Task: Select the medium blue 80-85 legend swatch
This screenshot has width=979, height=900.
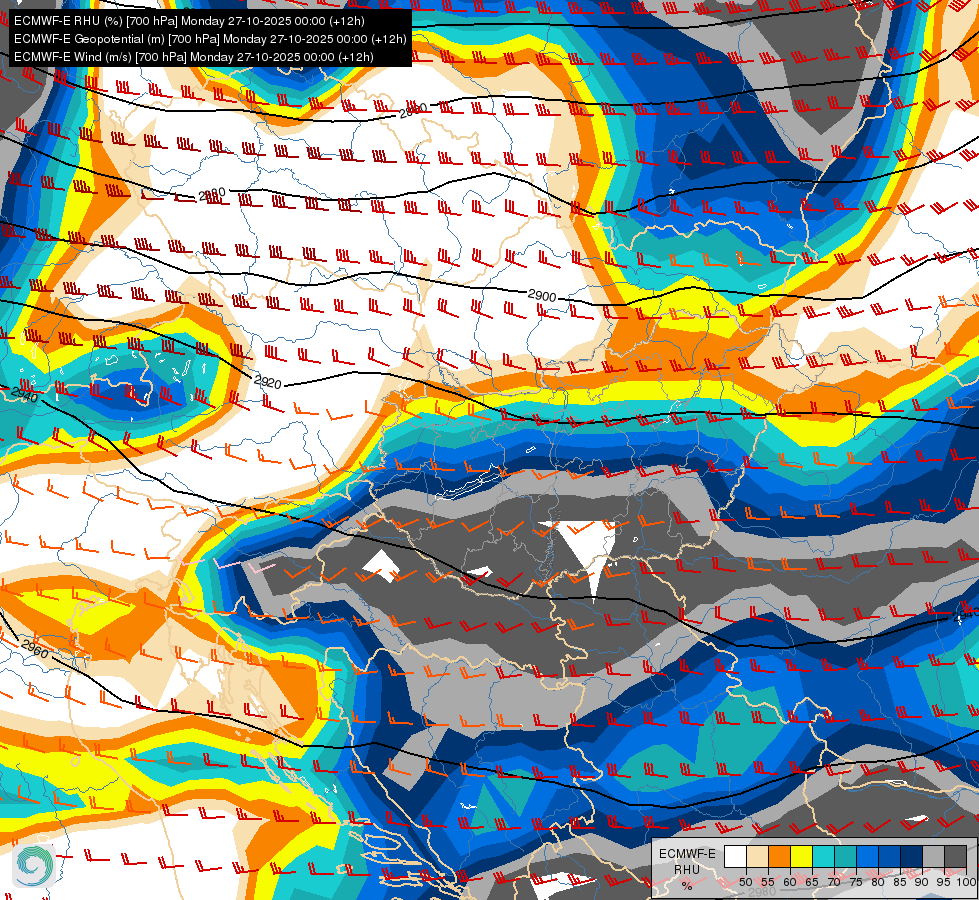Action: 890,856
